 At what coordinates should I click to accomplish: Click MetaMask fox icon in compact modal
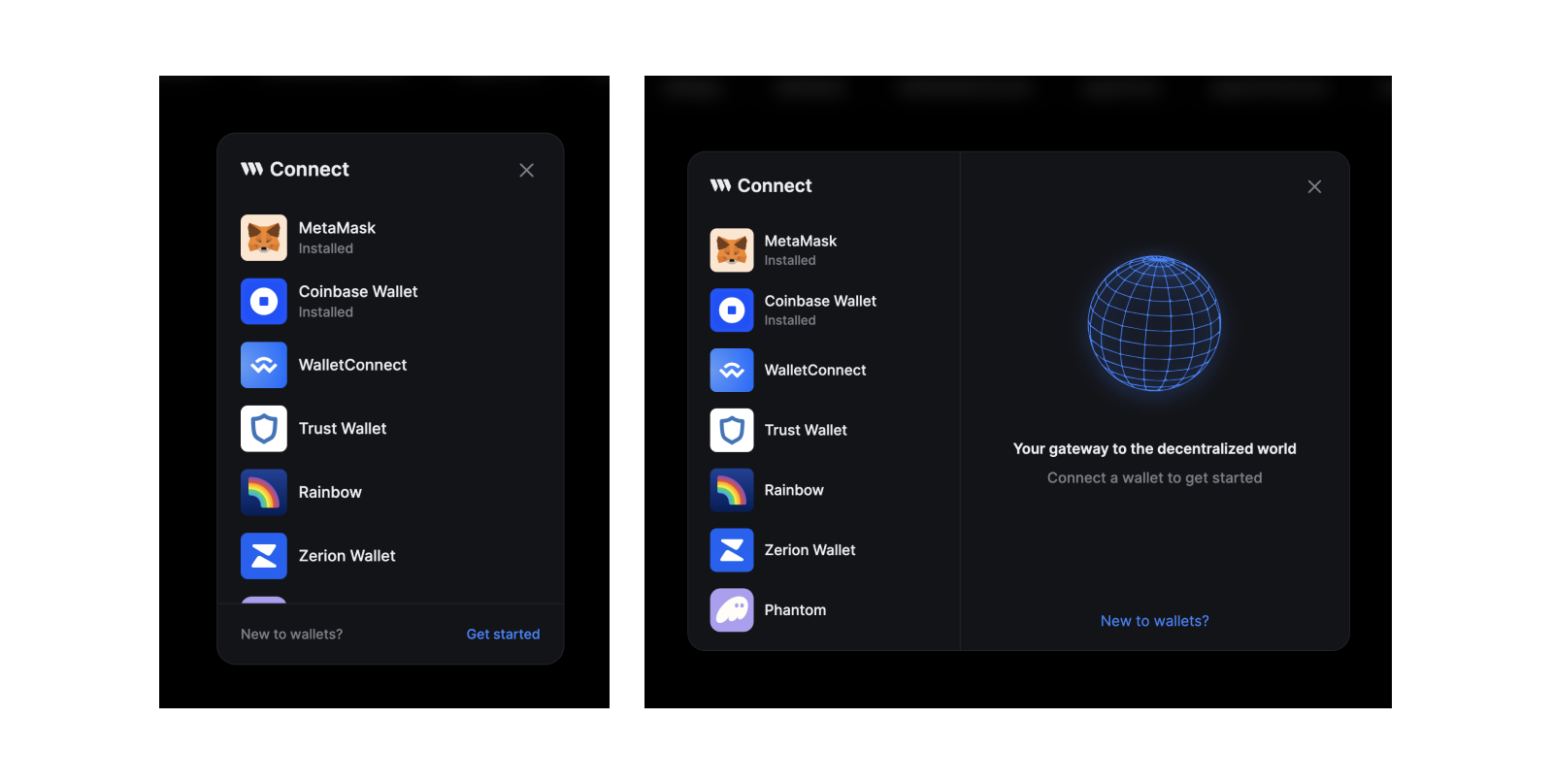point(264,238)
